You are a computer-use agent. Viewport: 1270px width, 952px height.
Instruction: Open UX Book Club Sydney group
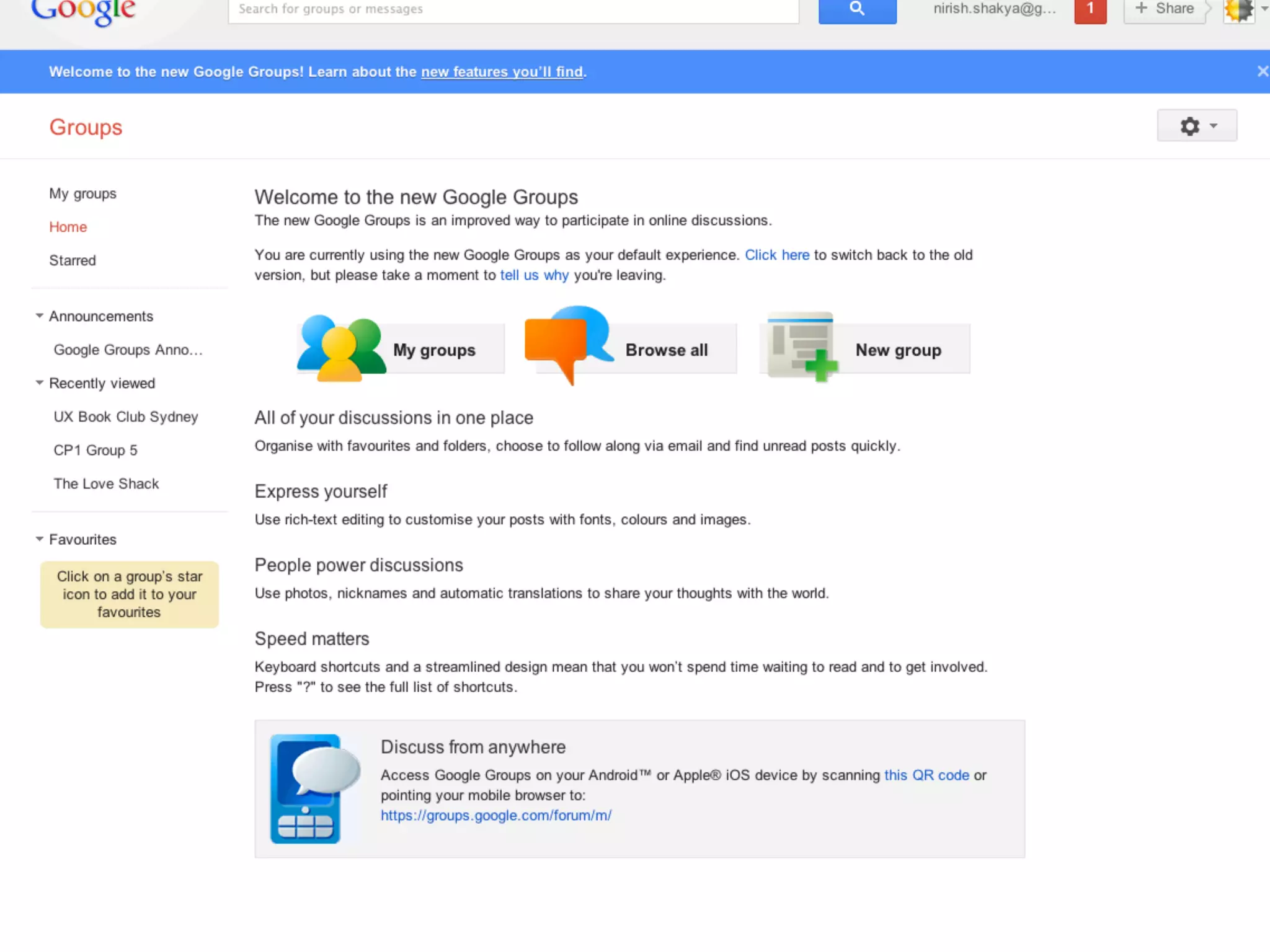(x=126, y=416)
